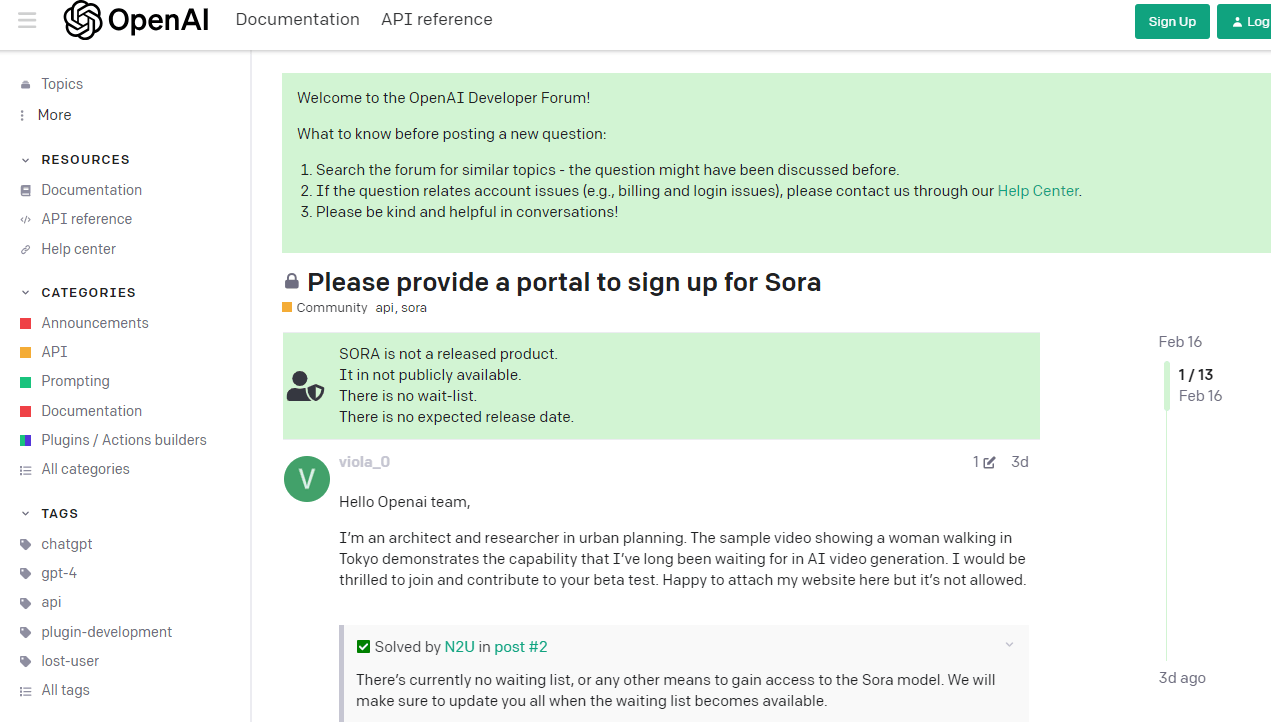This screenshot has height=722, width=1271.
Task: Click the Help center link icon
Action: tap(25, 249)
